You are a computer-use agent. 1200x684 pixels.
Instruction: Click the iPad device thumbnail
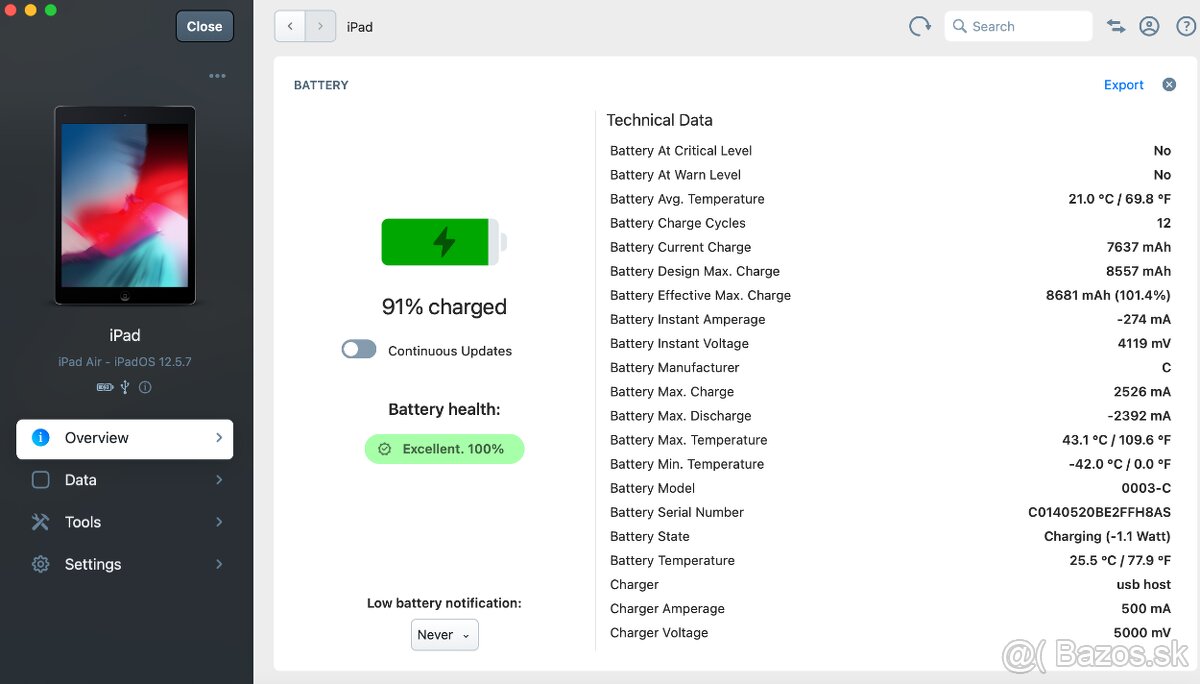click(x=125, y=205)
